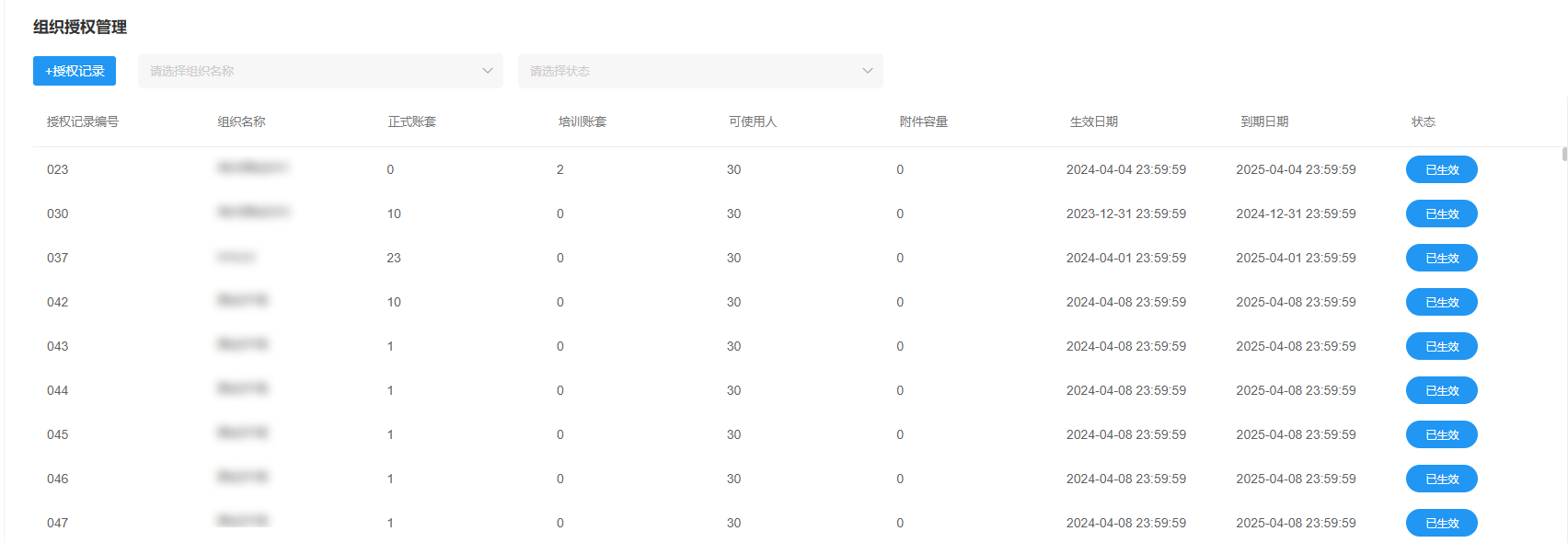Click the blurred organization name in row 044

[x=243, y=389]
